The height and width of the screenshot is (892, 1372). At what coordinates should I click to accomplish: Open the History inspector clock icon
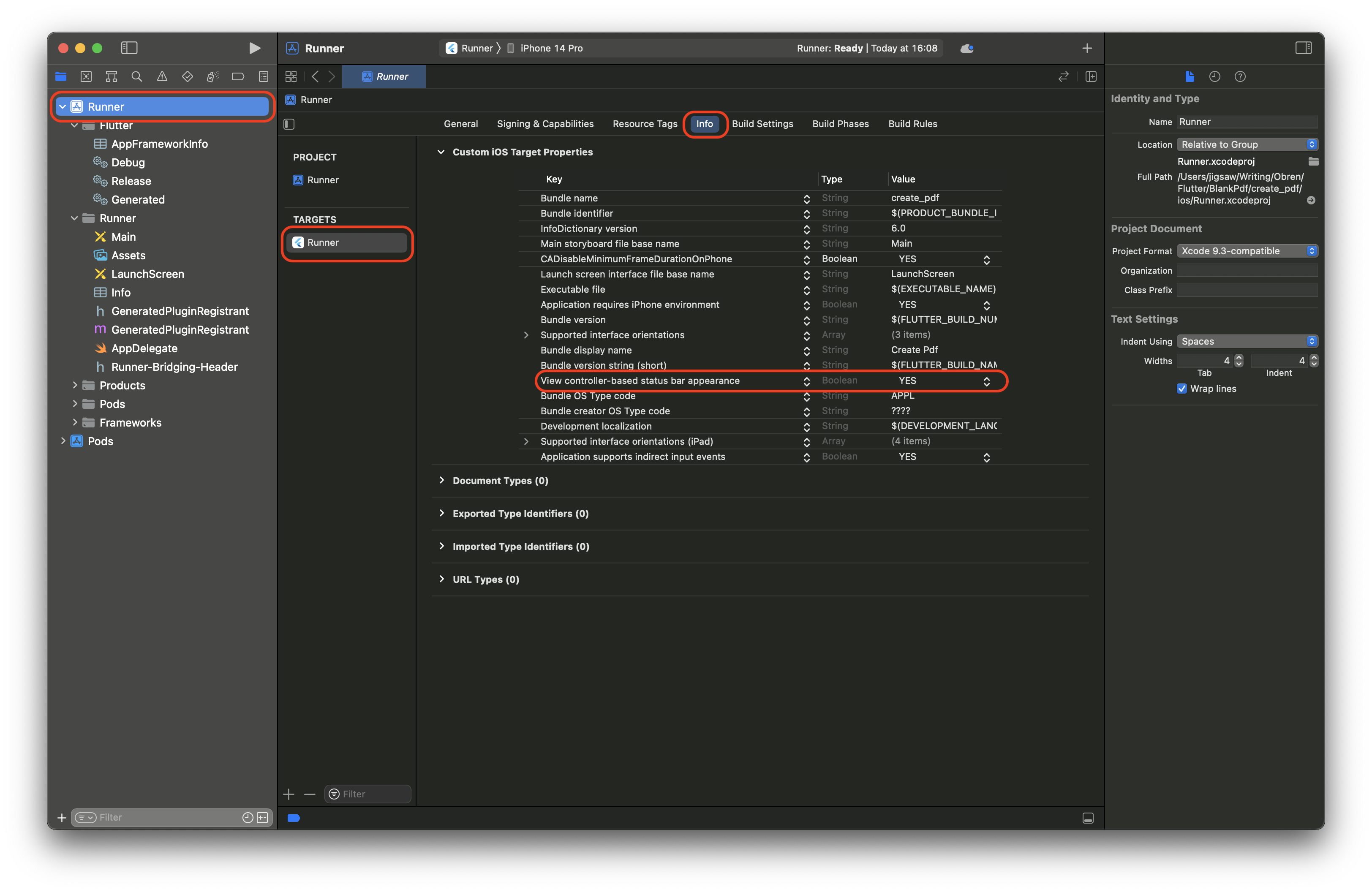[1214, 76]
